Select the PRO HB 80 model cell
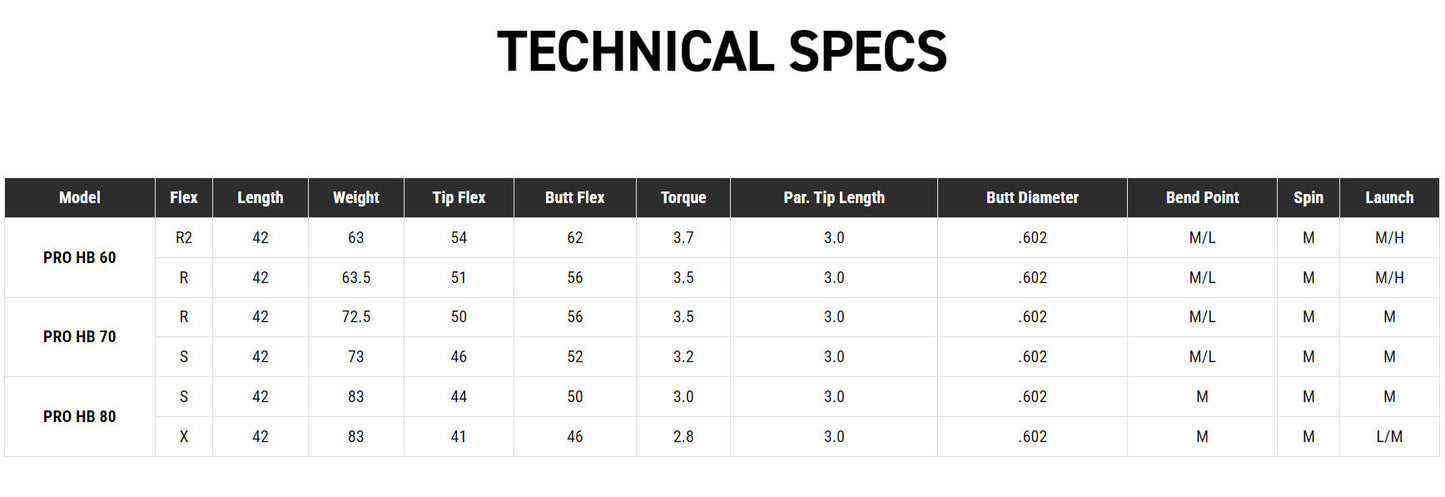 [80, 417]
